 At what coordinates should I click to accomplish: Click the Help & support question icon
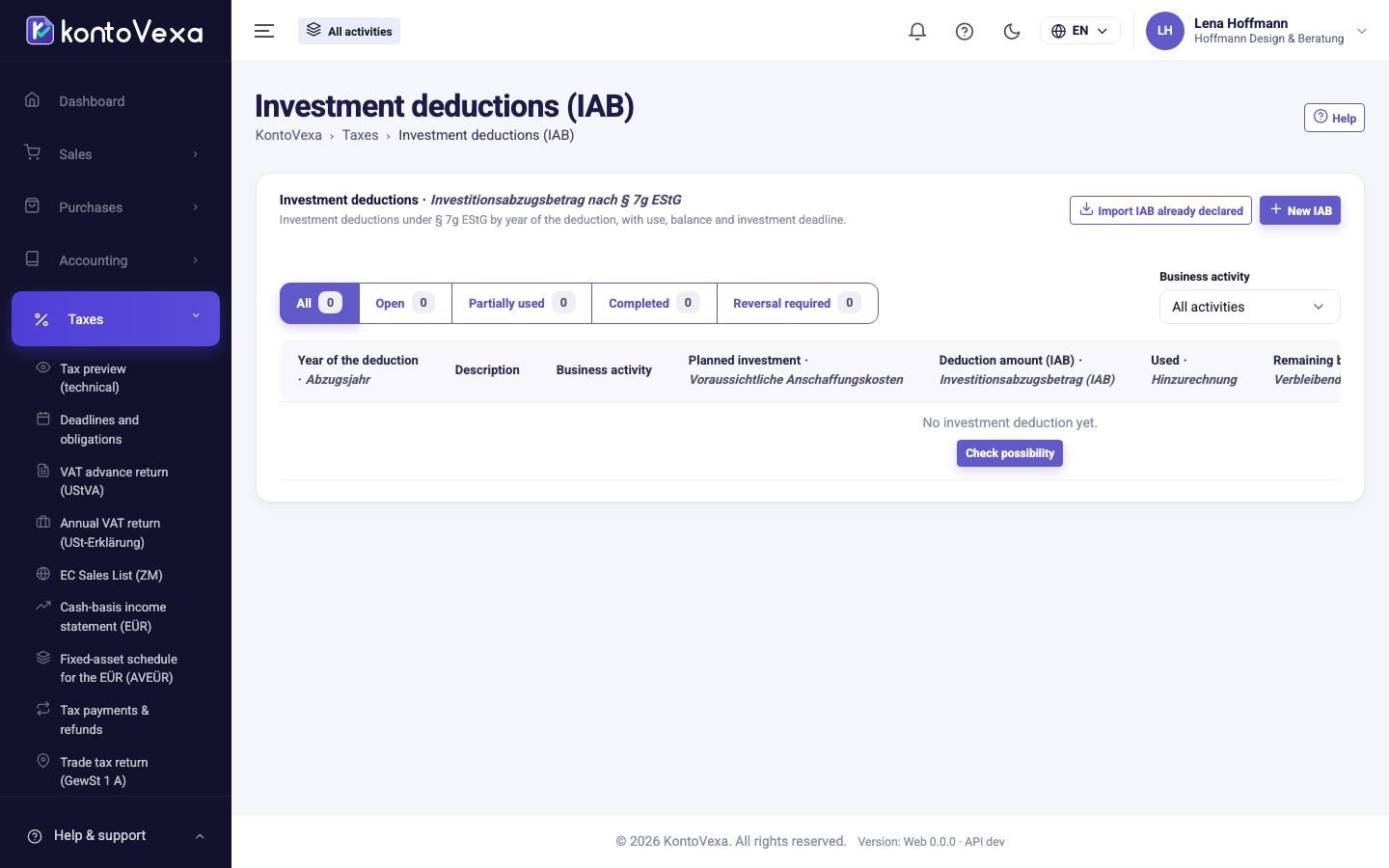click(35, 836)
